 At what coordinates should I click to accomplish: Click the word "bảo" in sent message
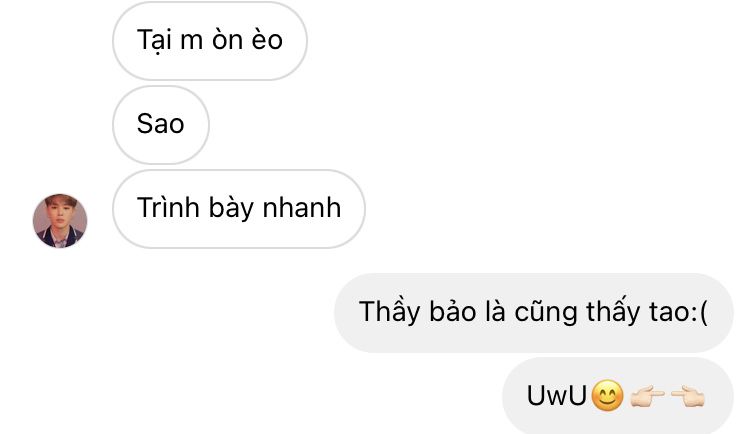pos(452,311)
